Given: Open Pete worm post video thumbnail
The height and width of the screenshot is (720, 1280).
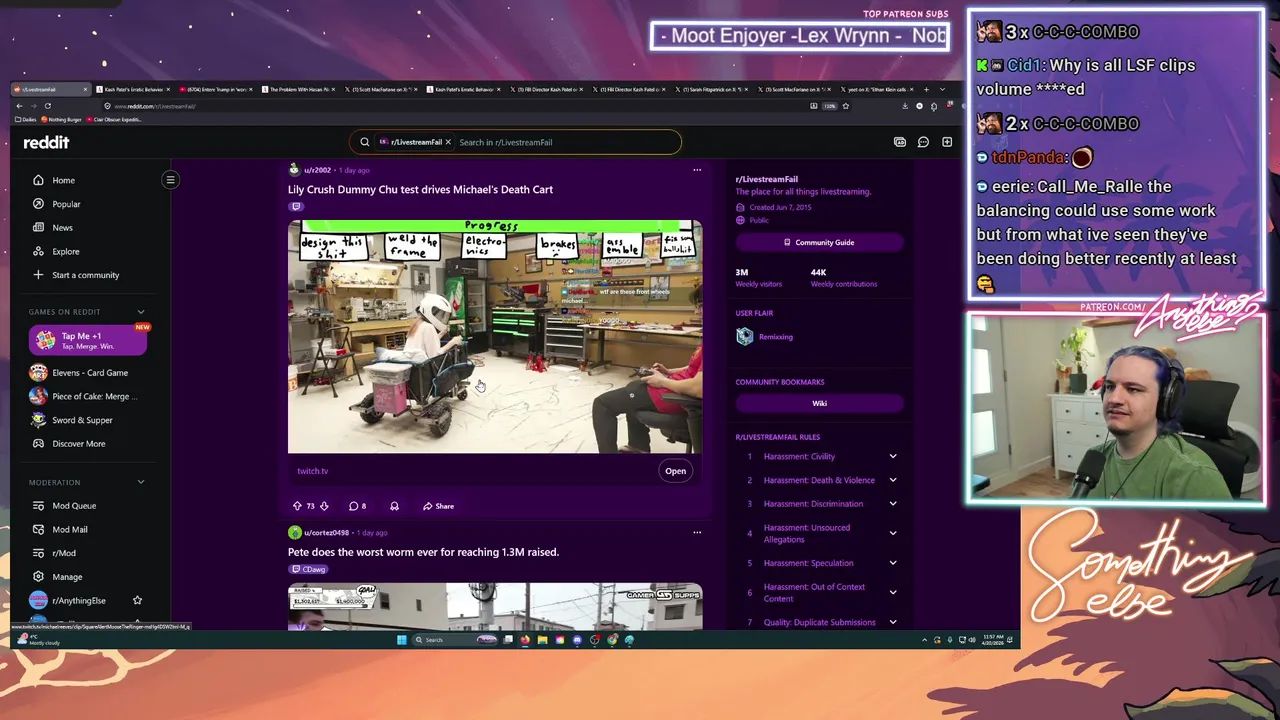Looking at the screenshot, I should pos(495,607).
